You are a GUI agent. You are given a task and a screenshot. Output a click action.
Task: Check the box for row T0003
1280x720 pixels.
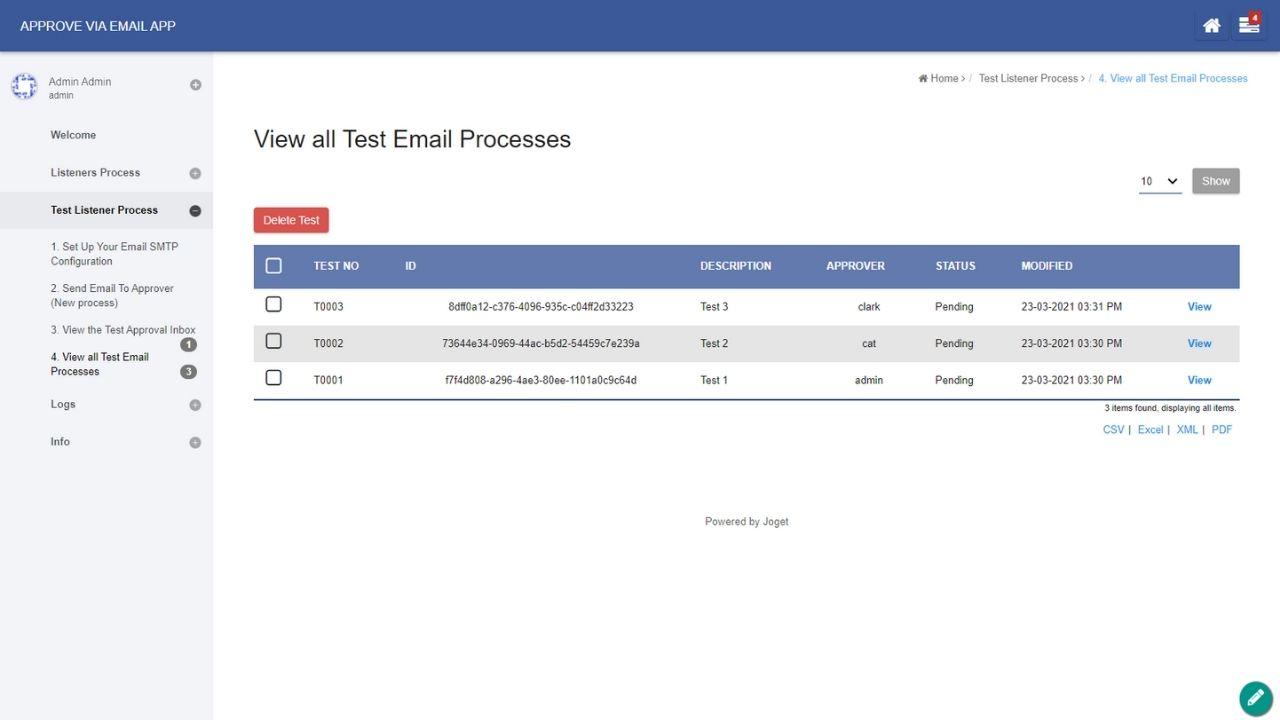pyautogui.click(x=274, y=304)
